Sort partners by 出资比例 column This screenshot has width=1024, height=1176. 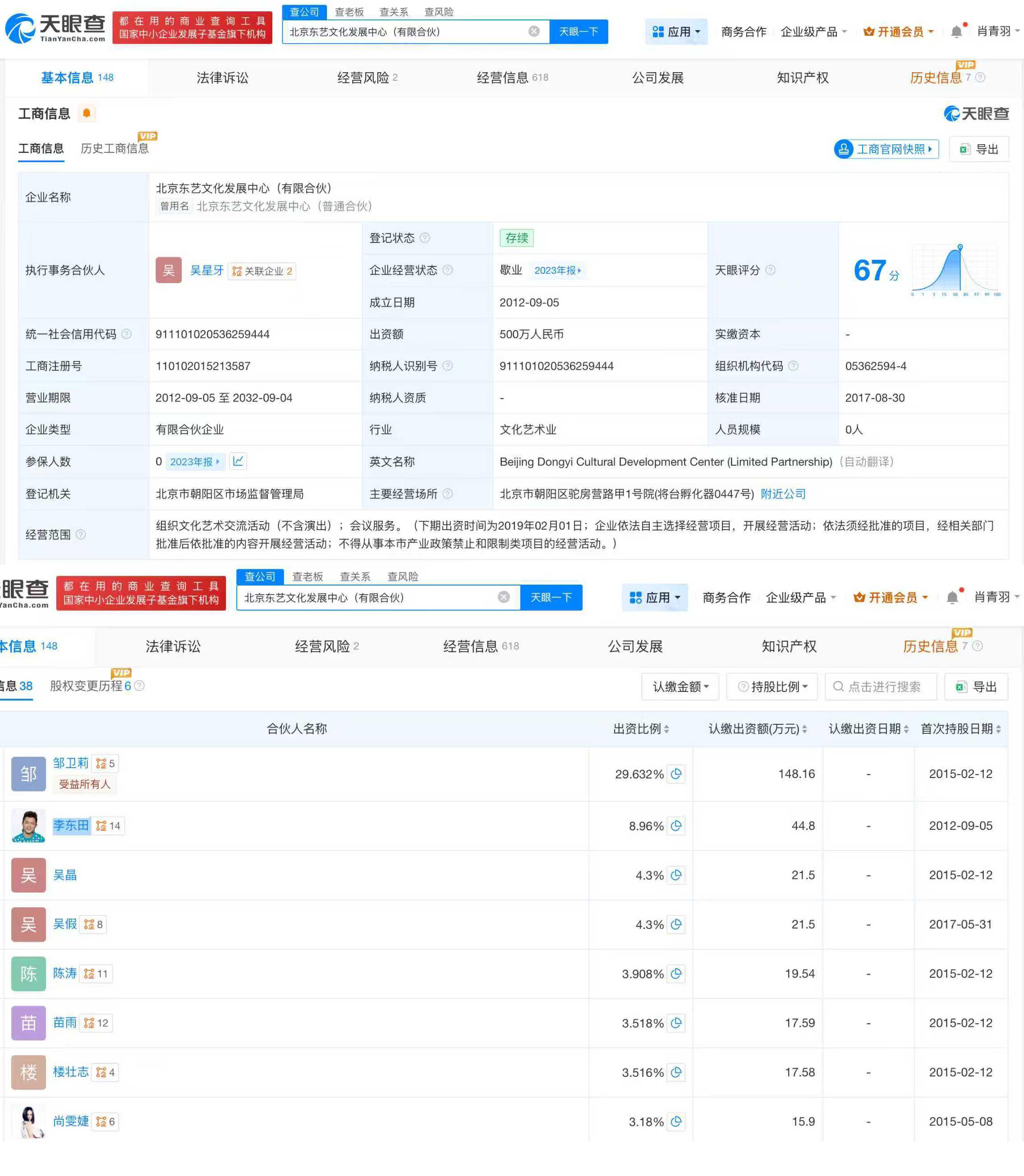(x=666, y=729)
